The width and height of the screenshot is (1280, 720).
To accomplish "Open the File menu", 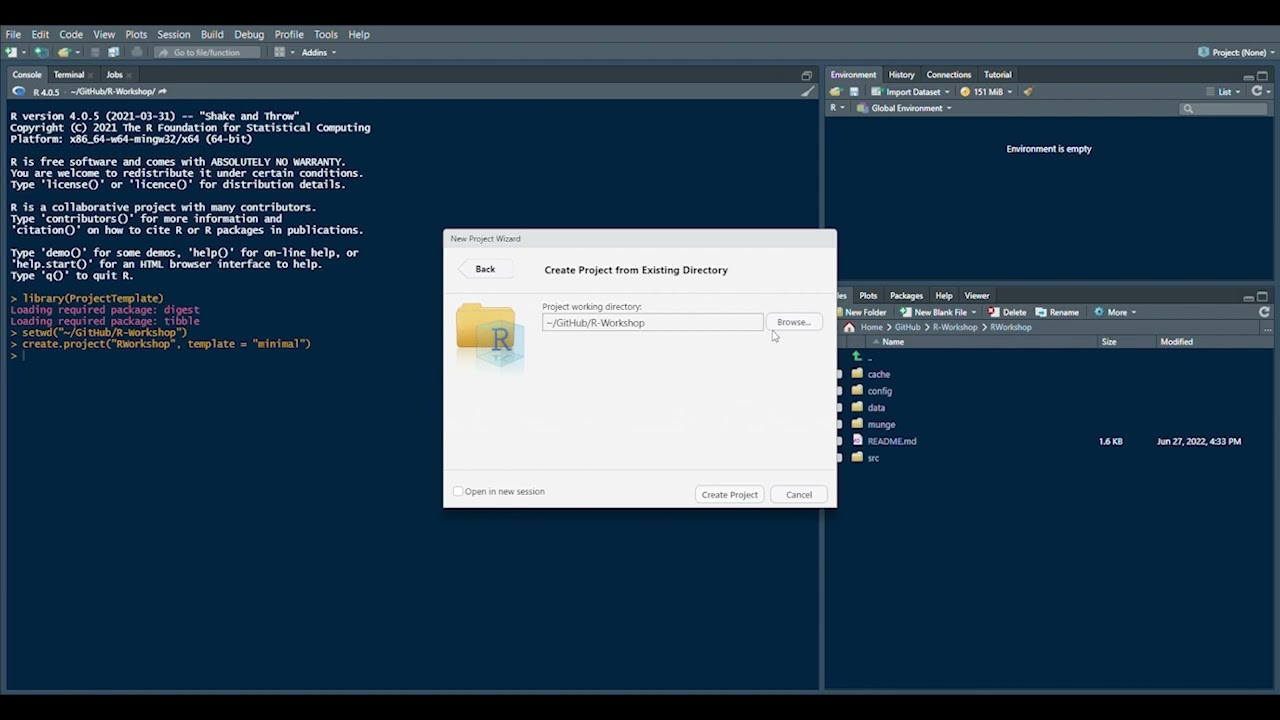I will tap(13, 34).
